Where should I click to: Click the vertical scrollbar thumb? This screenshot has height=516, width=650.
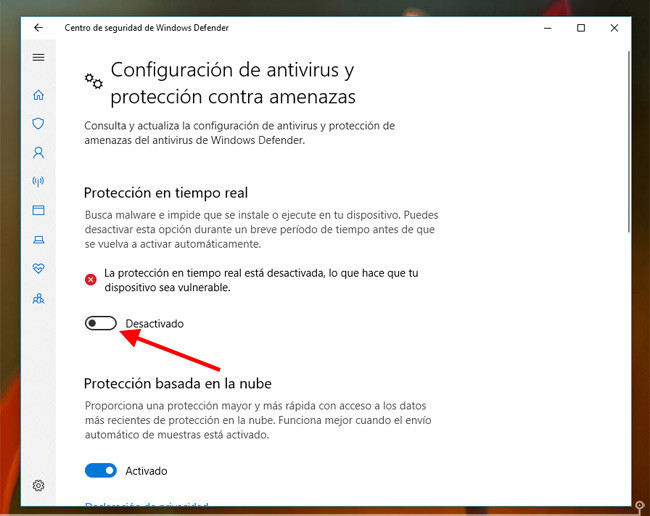coord(629,141)
